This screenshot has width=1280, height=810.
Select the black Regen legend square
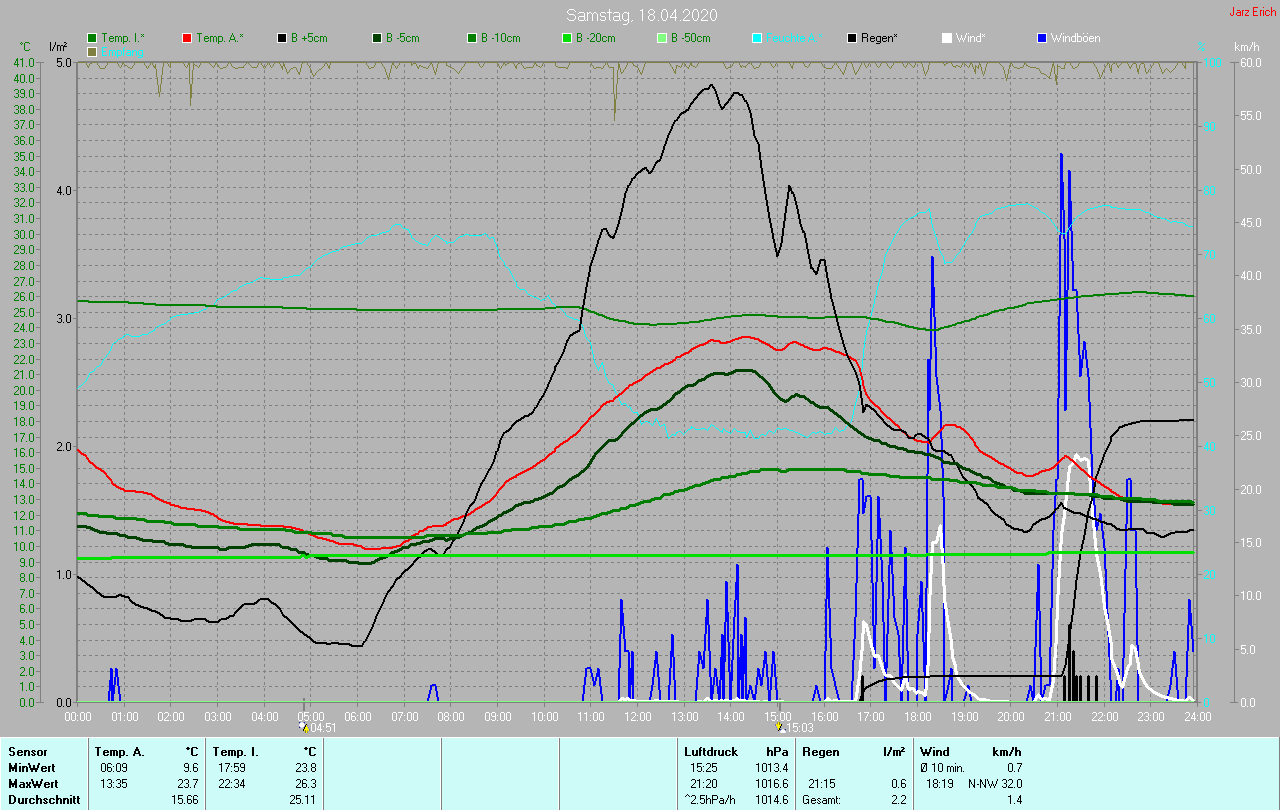coord(852,38)
